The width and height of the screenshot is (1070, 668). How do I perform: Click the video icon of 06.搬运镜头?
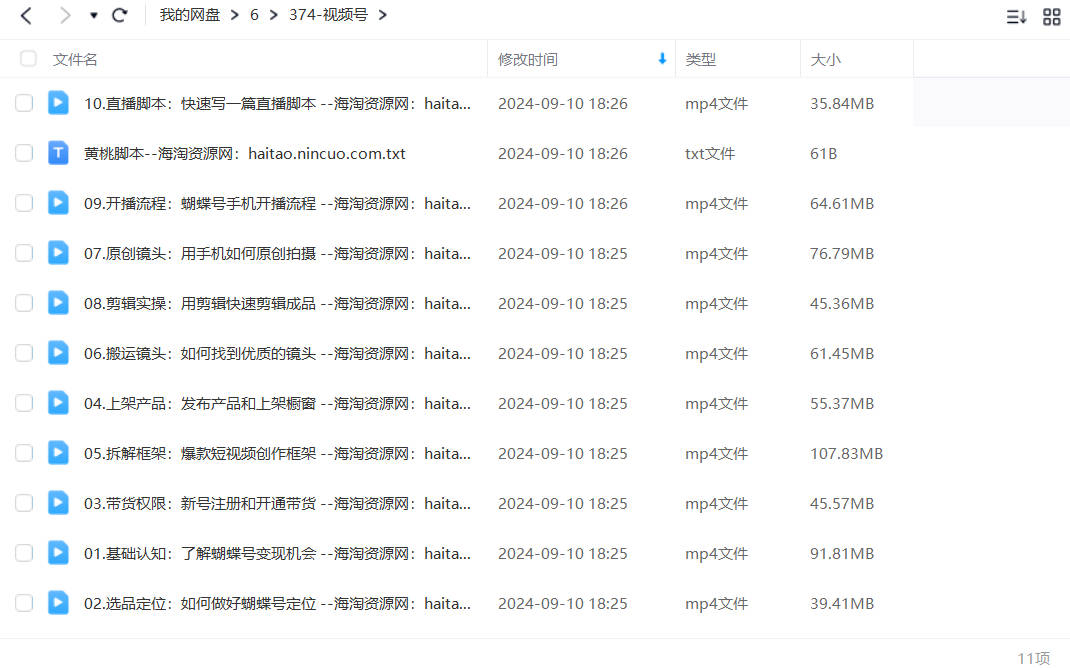point(58,353)
